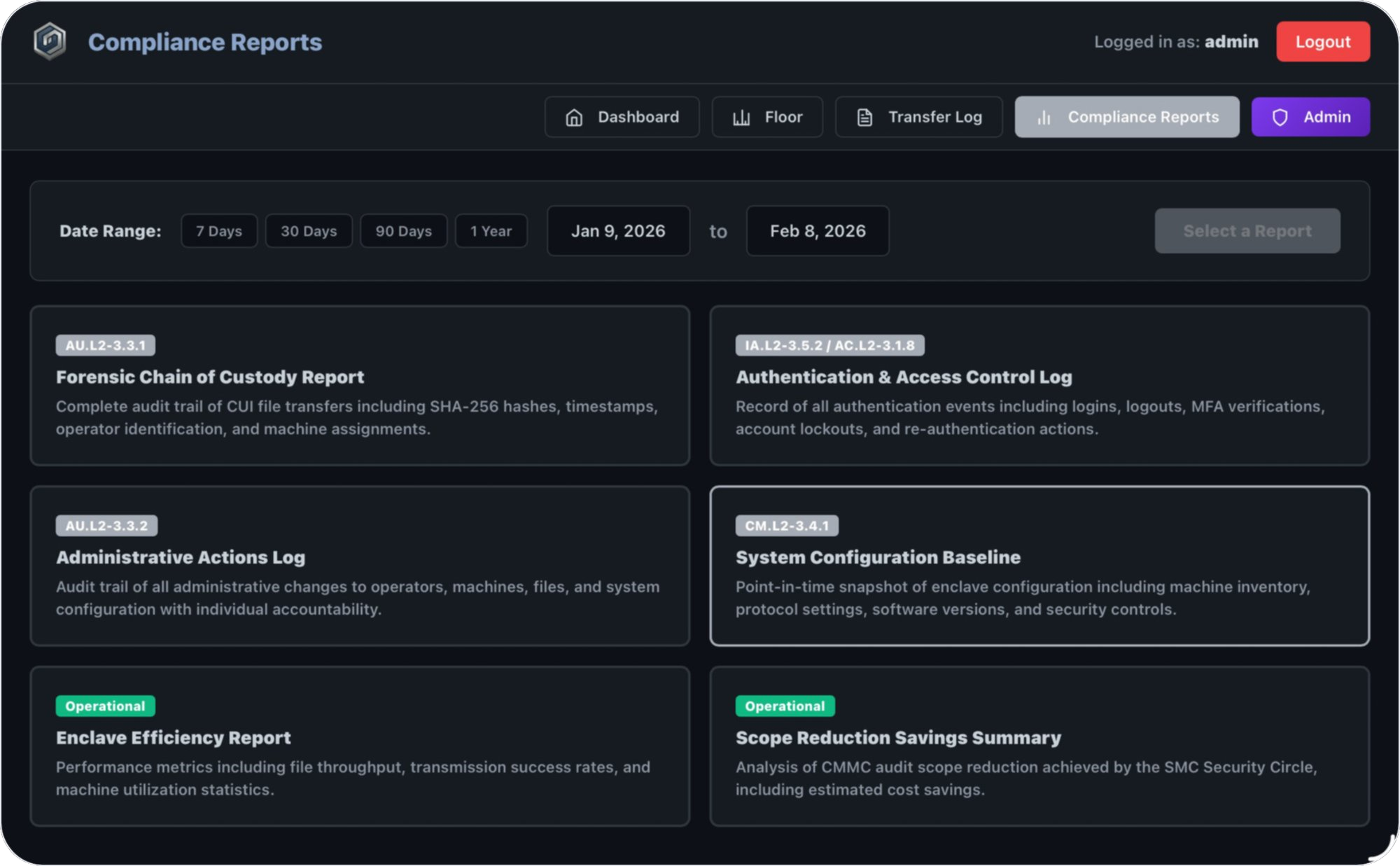Click the Select a Report button
Screen dimensions: 1400x866
tap(1247, 231)
